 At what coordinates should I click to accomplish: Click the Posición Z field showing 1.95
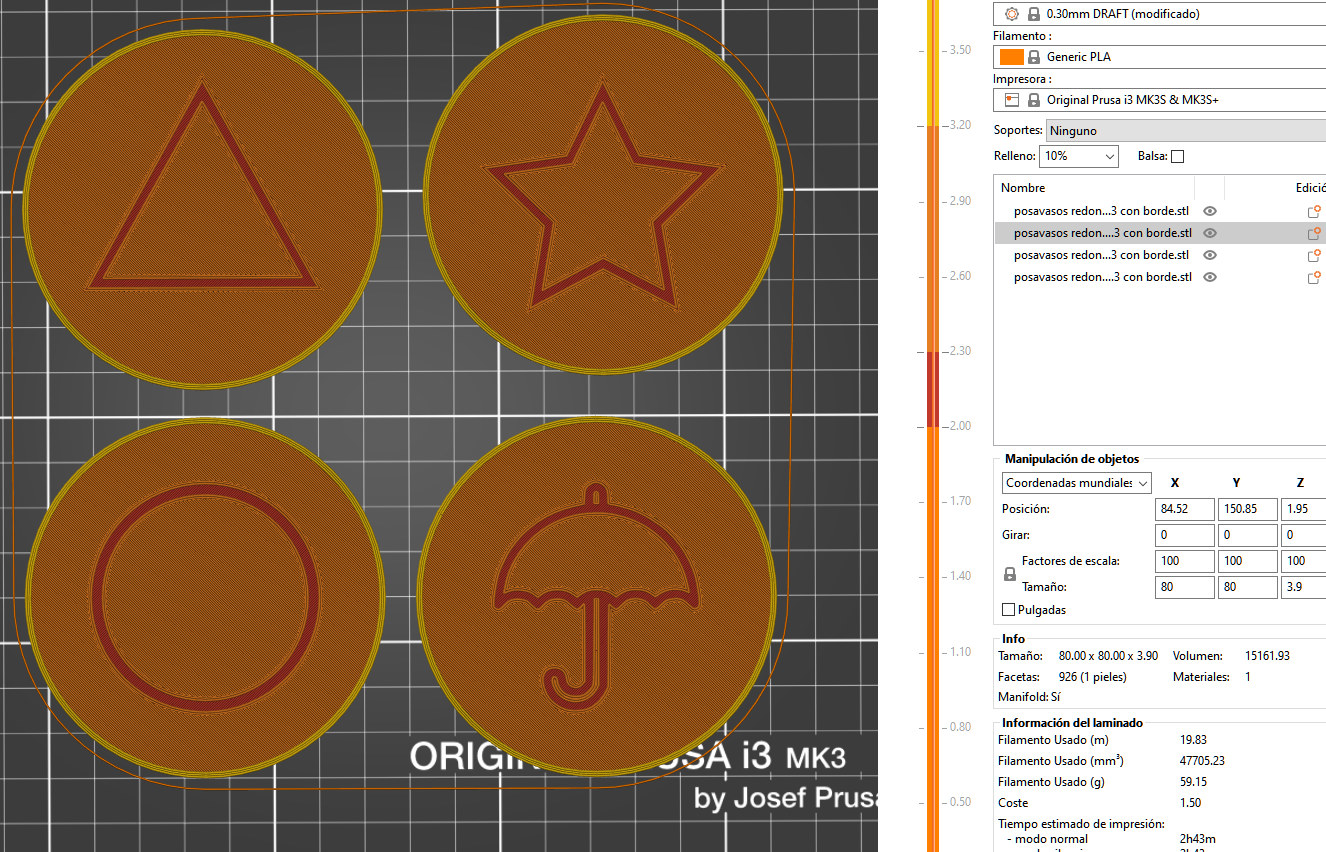1304,509
